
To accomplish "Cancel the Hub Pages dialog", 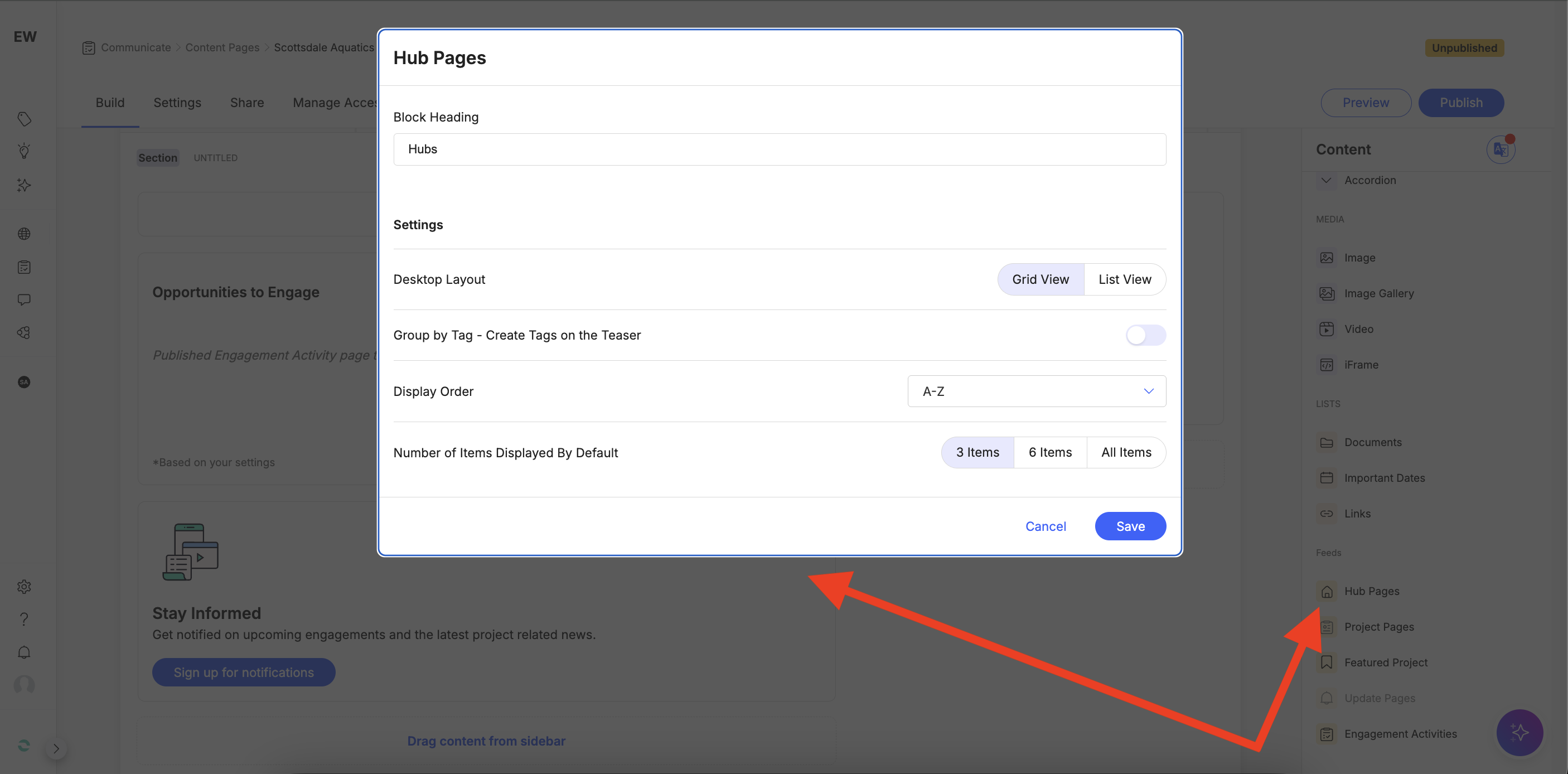I will 1045,526.
